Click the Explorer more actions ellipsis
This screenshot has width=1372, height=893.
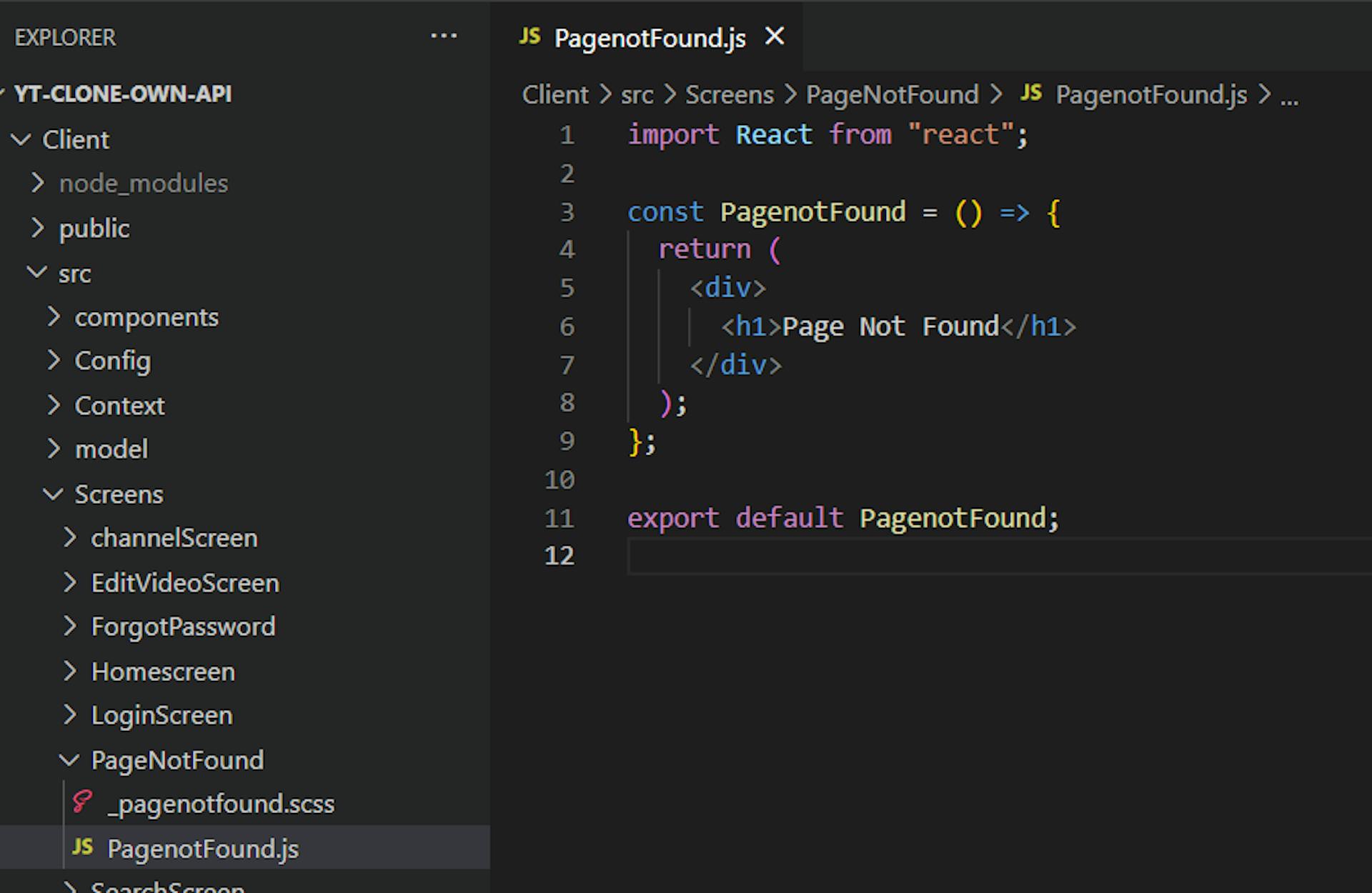pyautogui.click(x=443, y=36)
